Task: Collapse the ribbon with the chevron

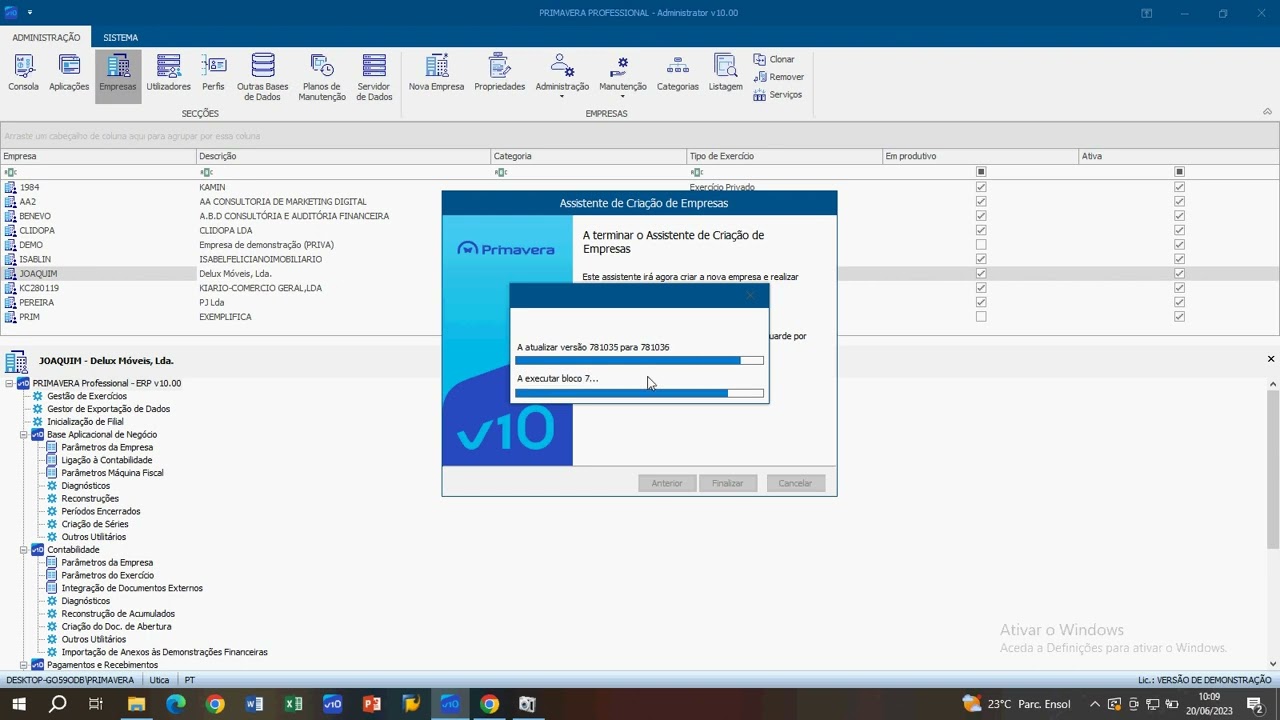Action: [x=1267, y=112]
